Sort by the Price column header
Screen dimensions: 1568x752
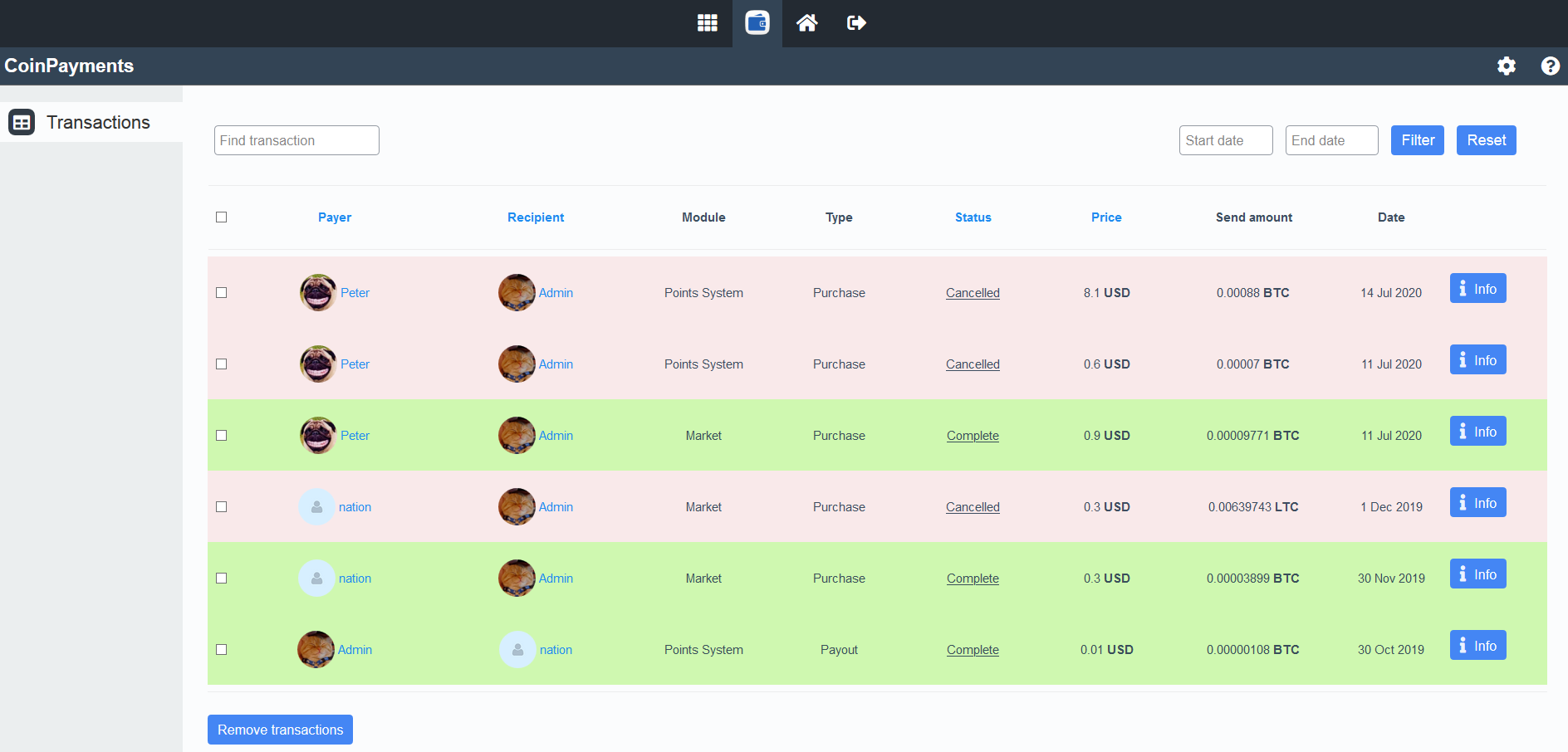pyautogui.click(x=1106, y=217)
